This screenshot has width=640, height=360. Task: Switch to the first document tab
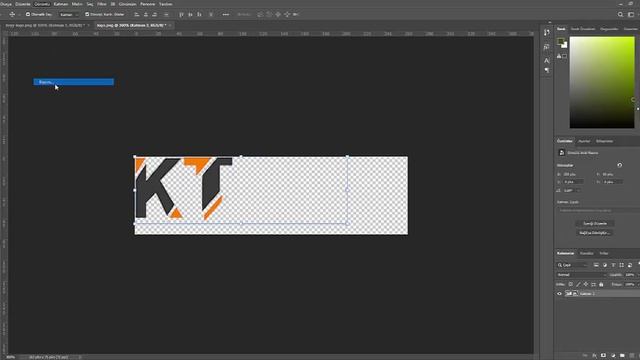coord(47,25)
